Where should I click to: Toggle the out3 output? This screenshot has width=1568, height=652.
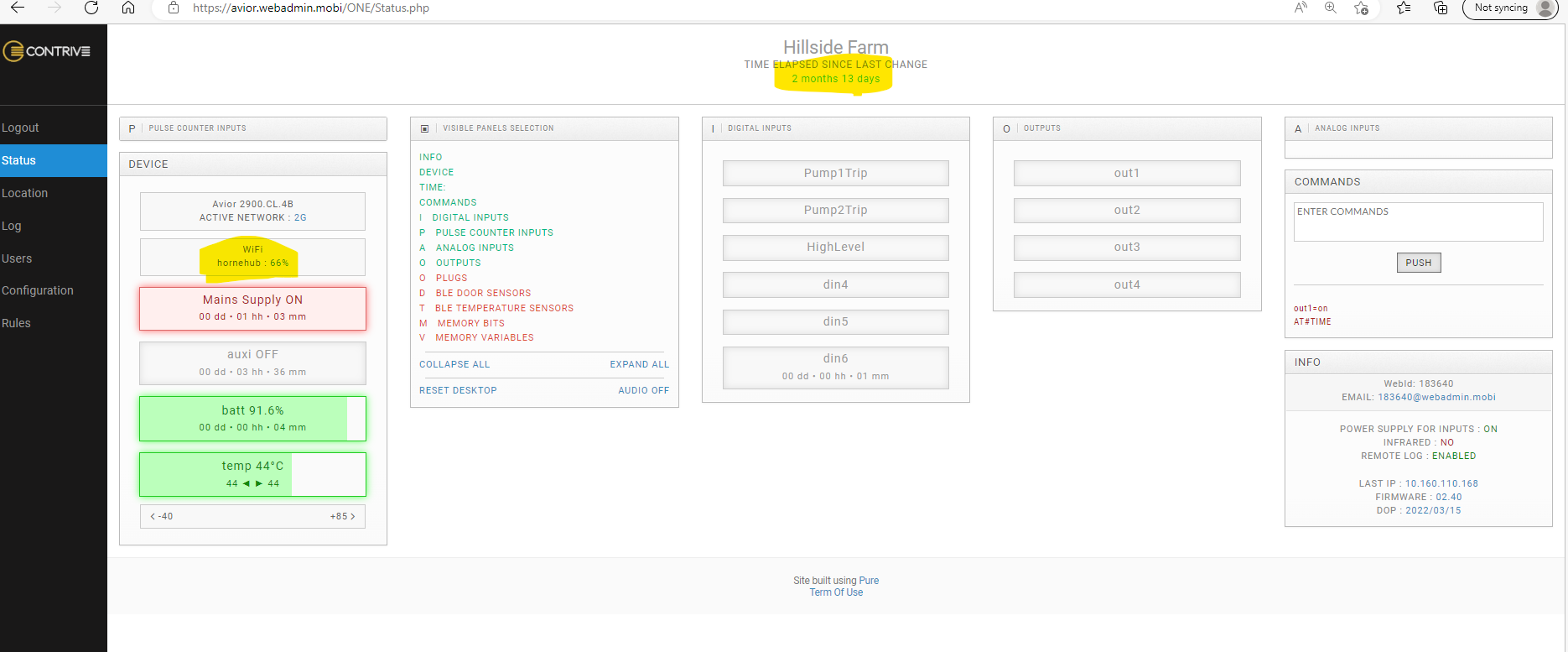click(1126, 248)
